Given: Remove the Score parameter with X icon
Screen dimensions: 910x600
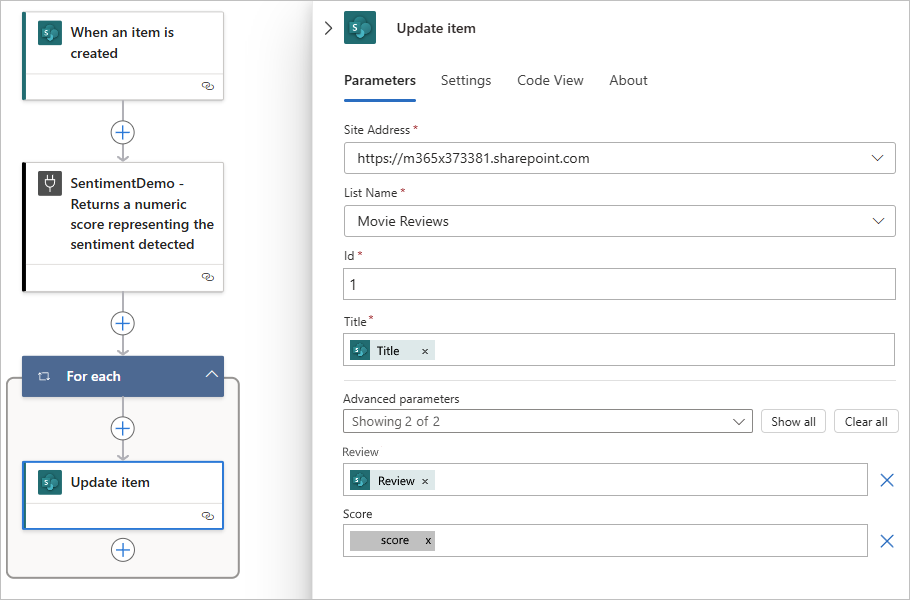Looking at the screenshot, I should (x=886, y=541).
